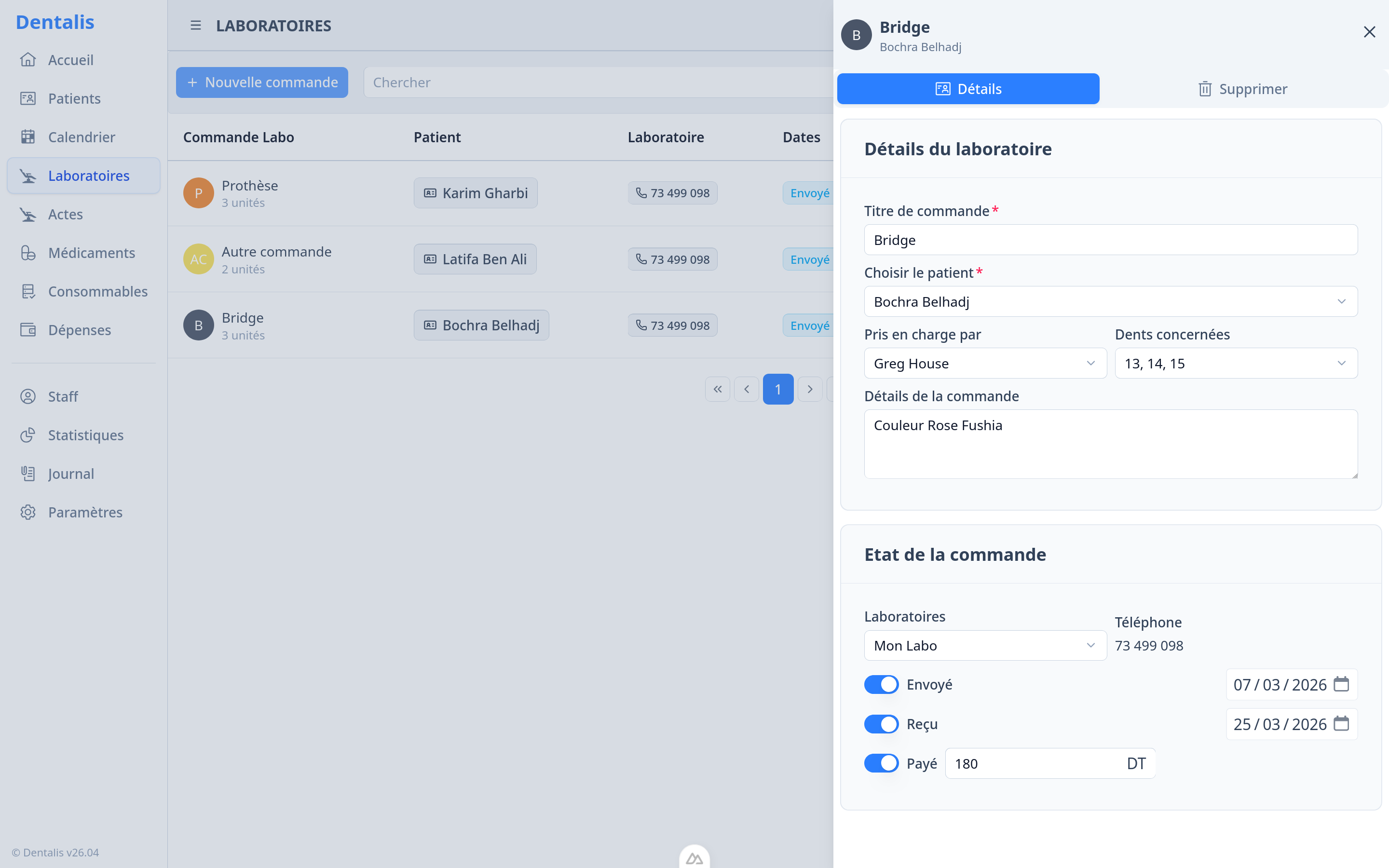The width and height of the screenshot is (1389, 868).
Task: Open the Mon Labo laboratory dropdown
Action: click(985, 645)
